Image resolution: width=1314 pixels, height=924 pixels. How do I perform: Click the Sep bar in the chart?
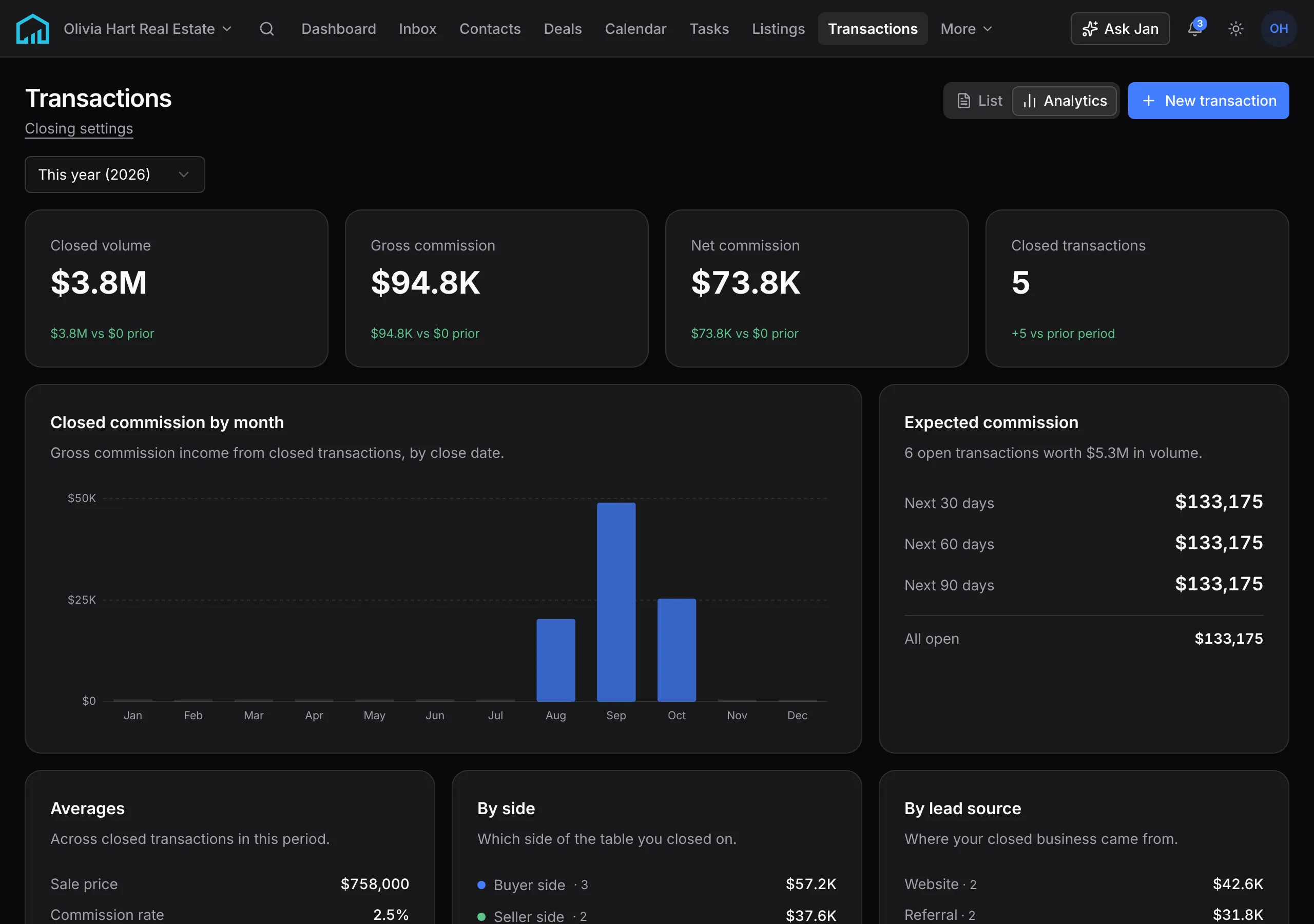tap(616, 602)
